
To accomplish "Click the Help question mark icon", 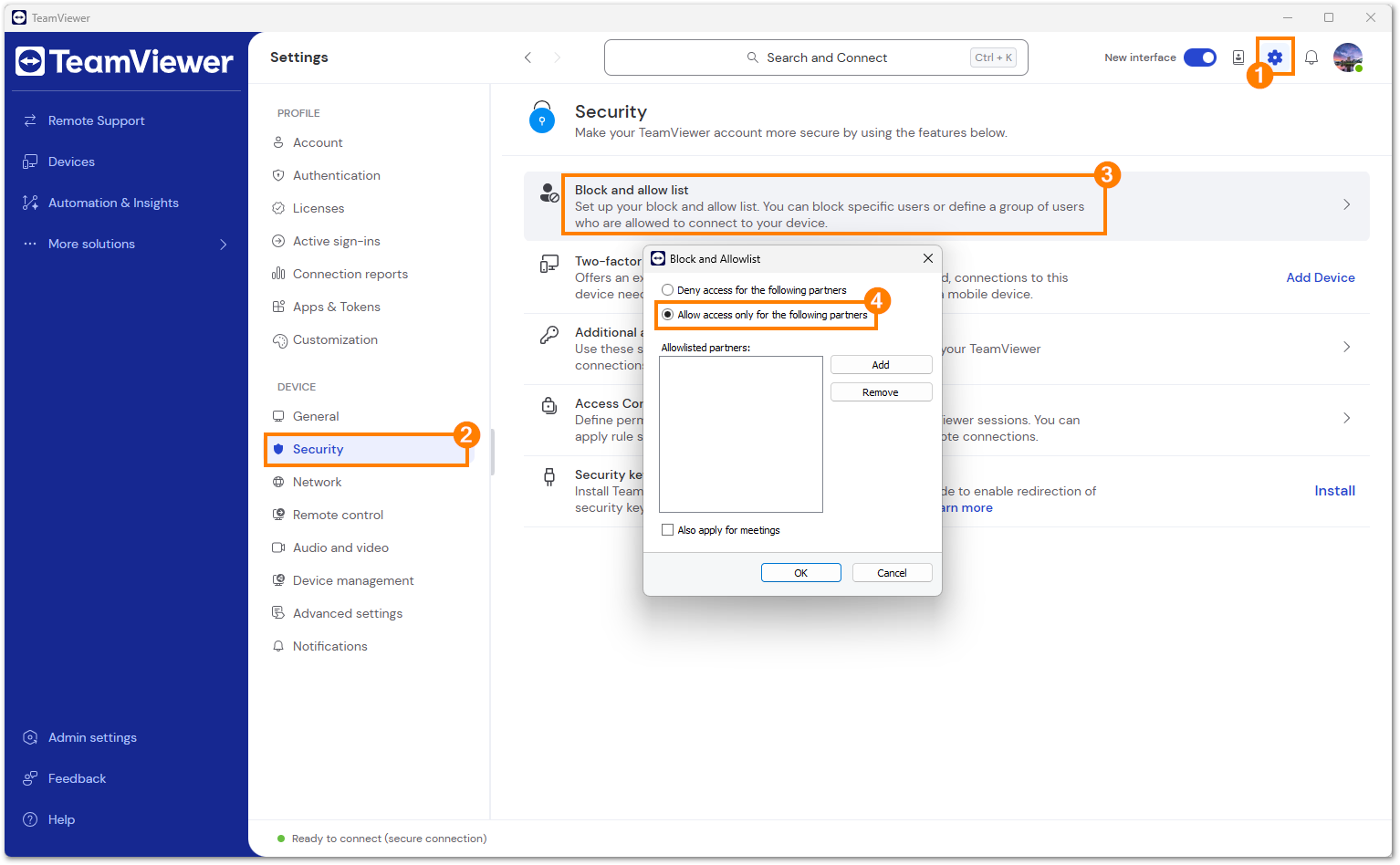I will [x=30, y=819].
